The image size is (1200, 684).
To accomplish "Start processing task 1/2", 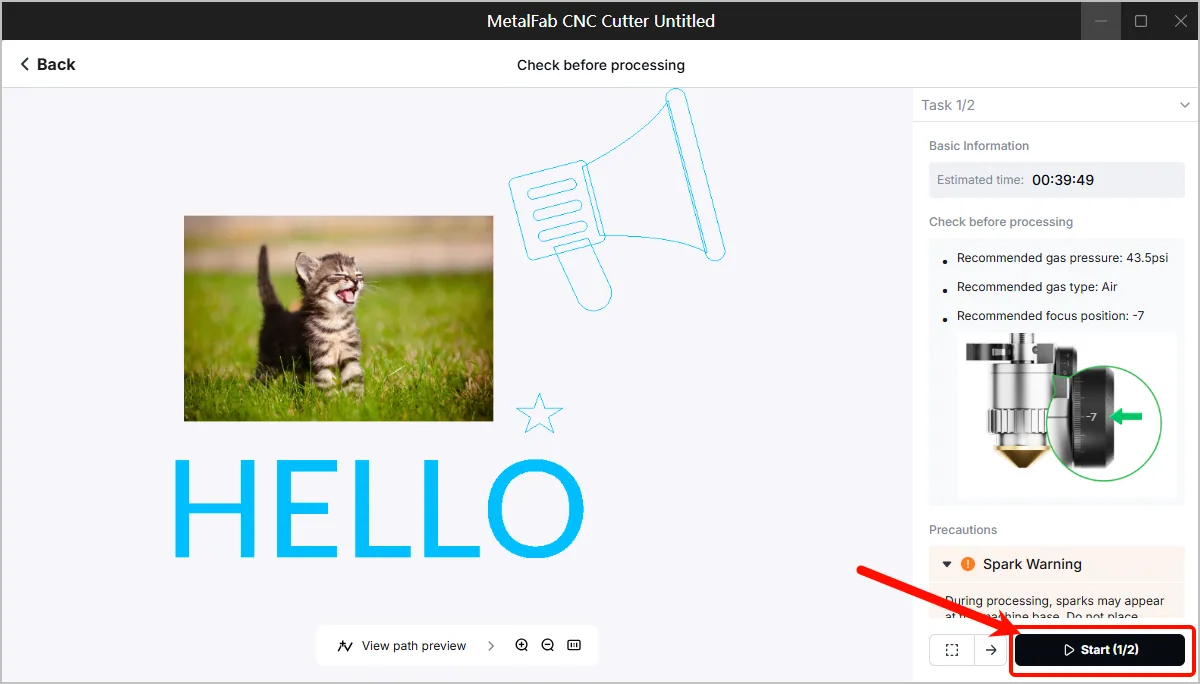I will (x=1100, y=650).
